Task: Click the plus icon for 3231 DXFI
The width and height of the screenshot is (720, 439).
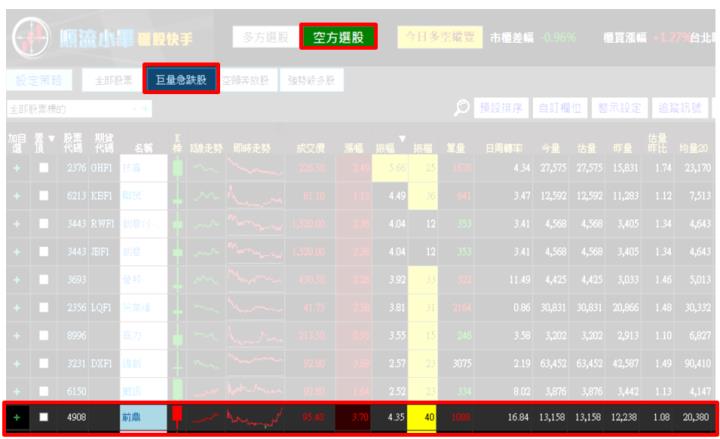Action: [17, 364]
